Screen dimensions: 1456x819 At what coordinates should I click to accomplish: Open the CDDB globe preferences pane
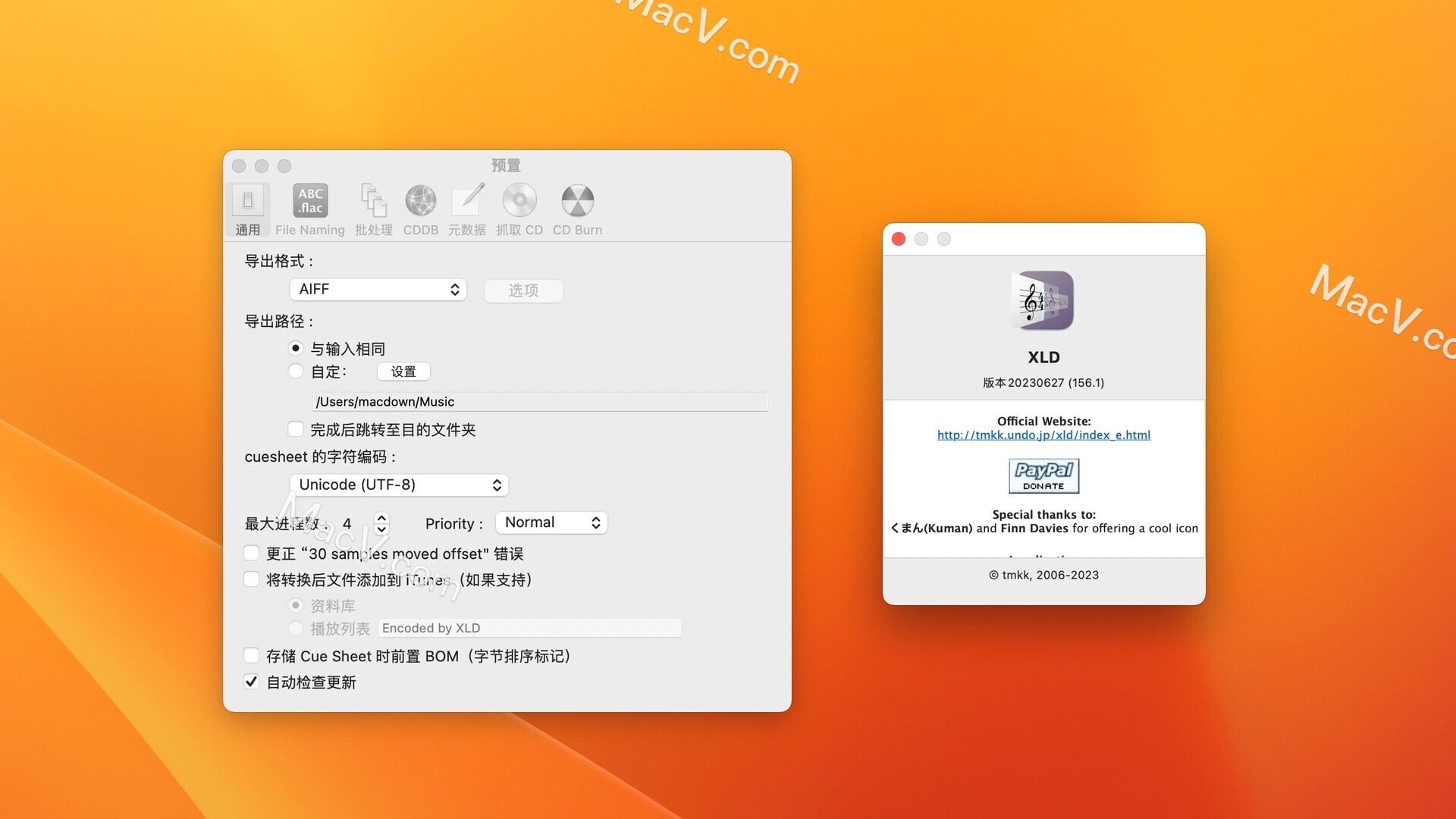[420, 210]
